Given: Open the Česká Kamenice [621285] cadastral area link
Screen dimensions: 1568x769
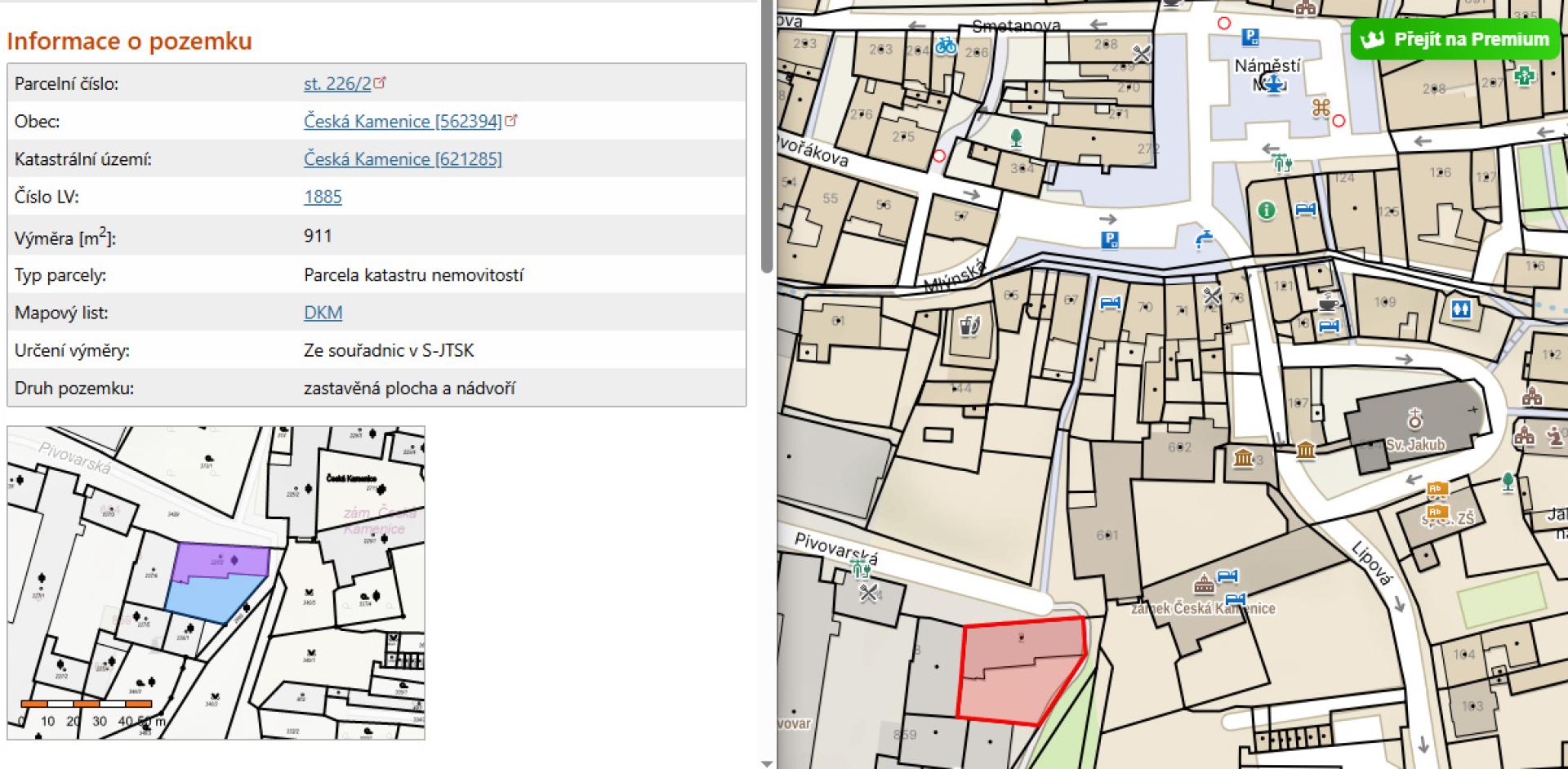Looking at the screenshot, I should [403, 159].
